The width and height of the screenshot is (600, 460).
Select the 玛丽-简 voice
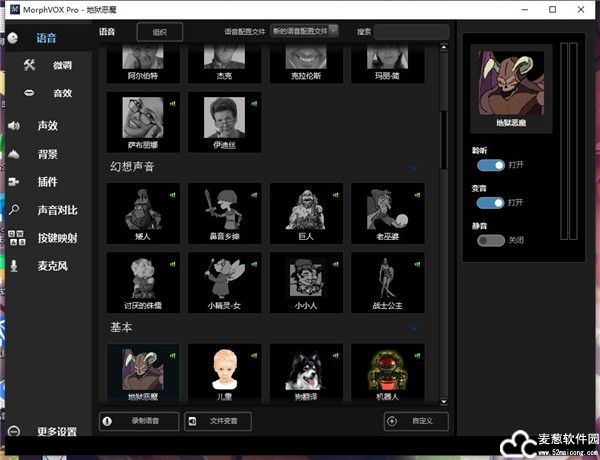[x=388, y=64]
